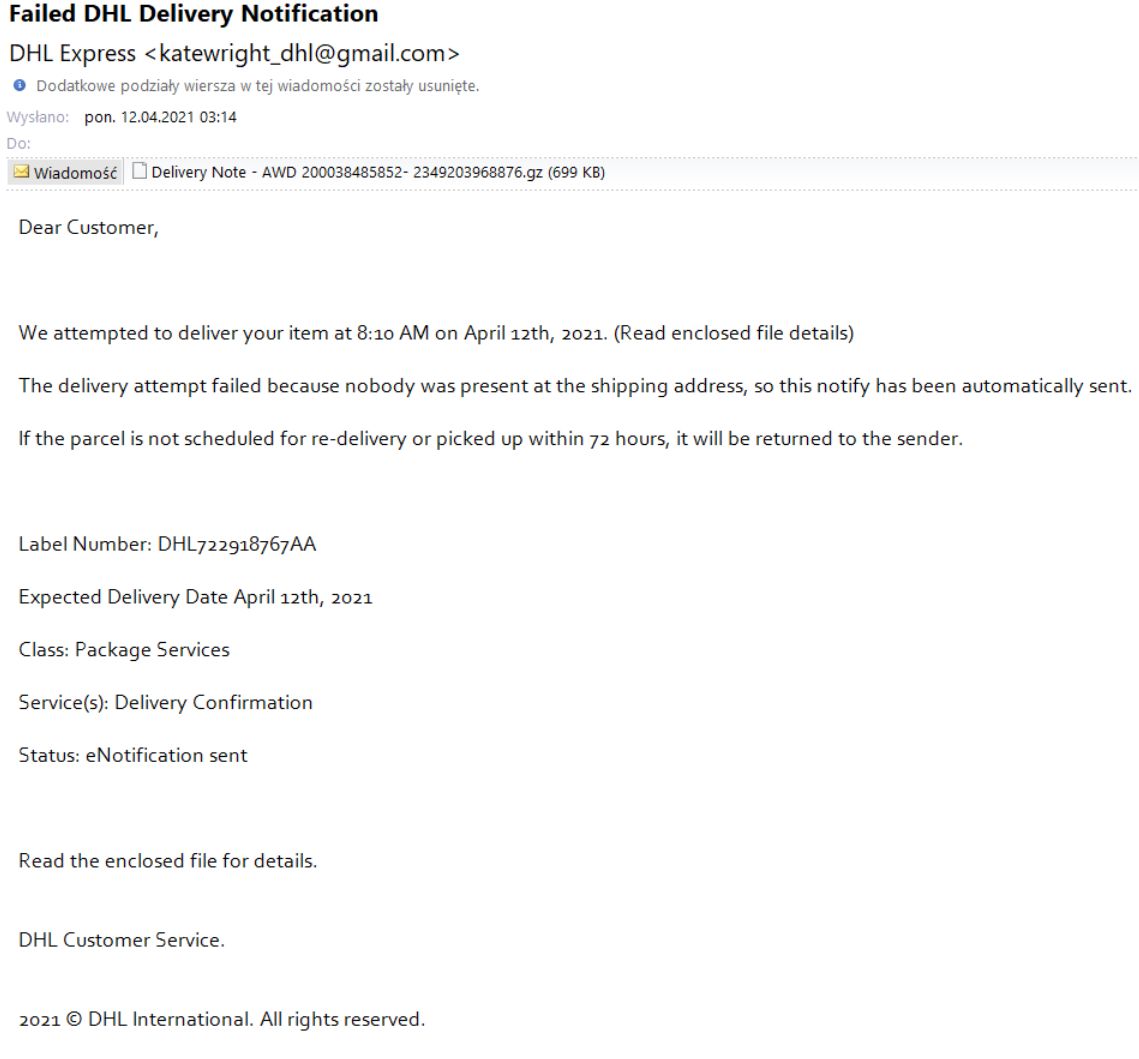Screen dimensions: 1139x1059
Task: Click the Expected Delivery Date line
Action: point(195,598)
